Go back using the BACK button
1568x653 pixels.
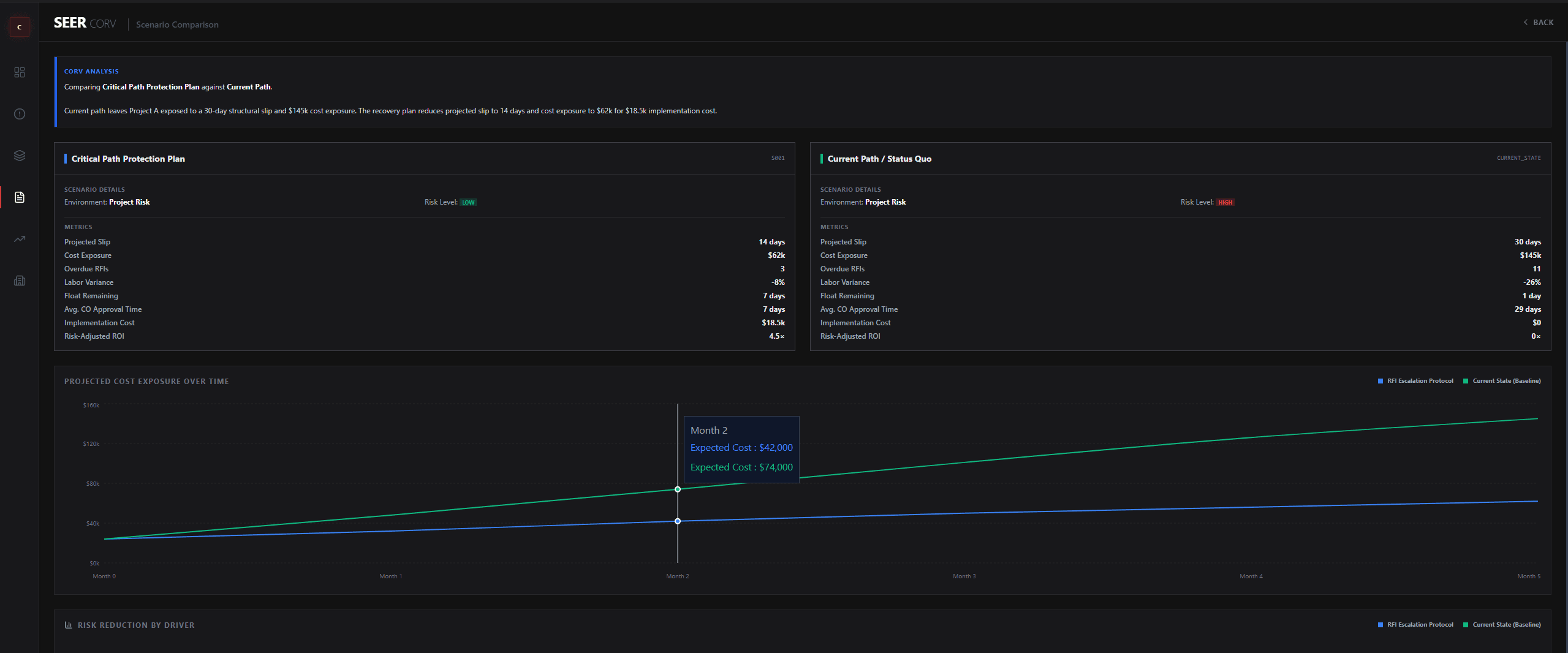coord(1538,22)
